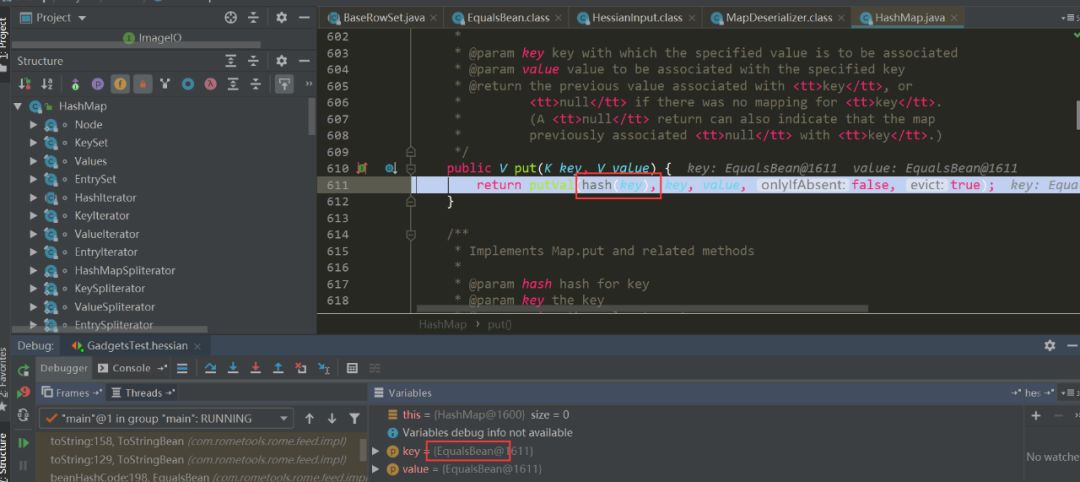Click the Frames list vertical scrollbar
This screenshot has width=1080, height=482.
pyautogui.click(x=364, y=449)
